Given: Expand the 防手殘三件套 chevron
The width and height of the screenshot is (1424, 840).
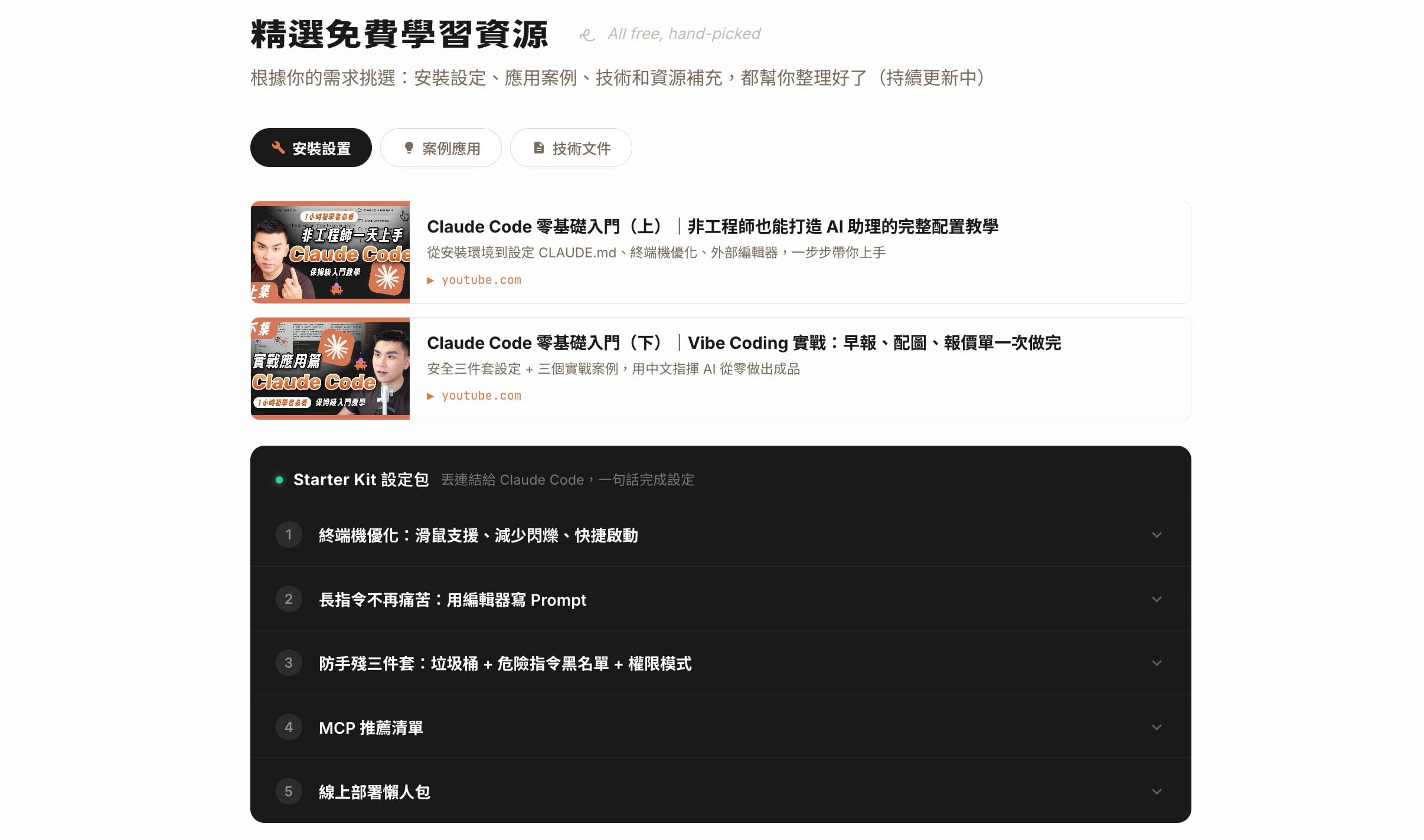Looking at the screenshot, I should [x=1157, y=663].
